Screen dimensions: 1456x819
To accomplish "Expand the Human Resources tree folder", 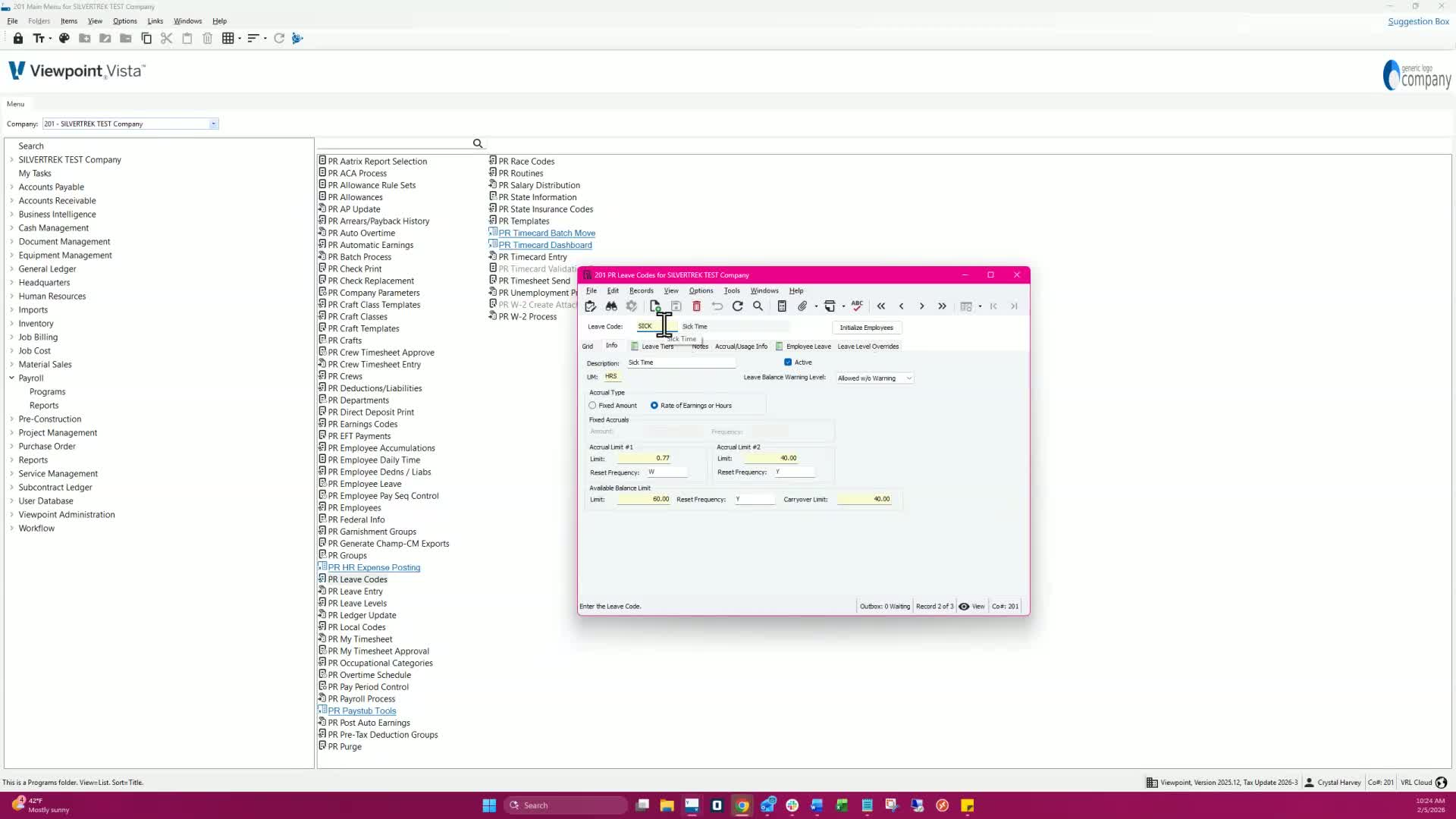I will click(12, 297).
